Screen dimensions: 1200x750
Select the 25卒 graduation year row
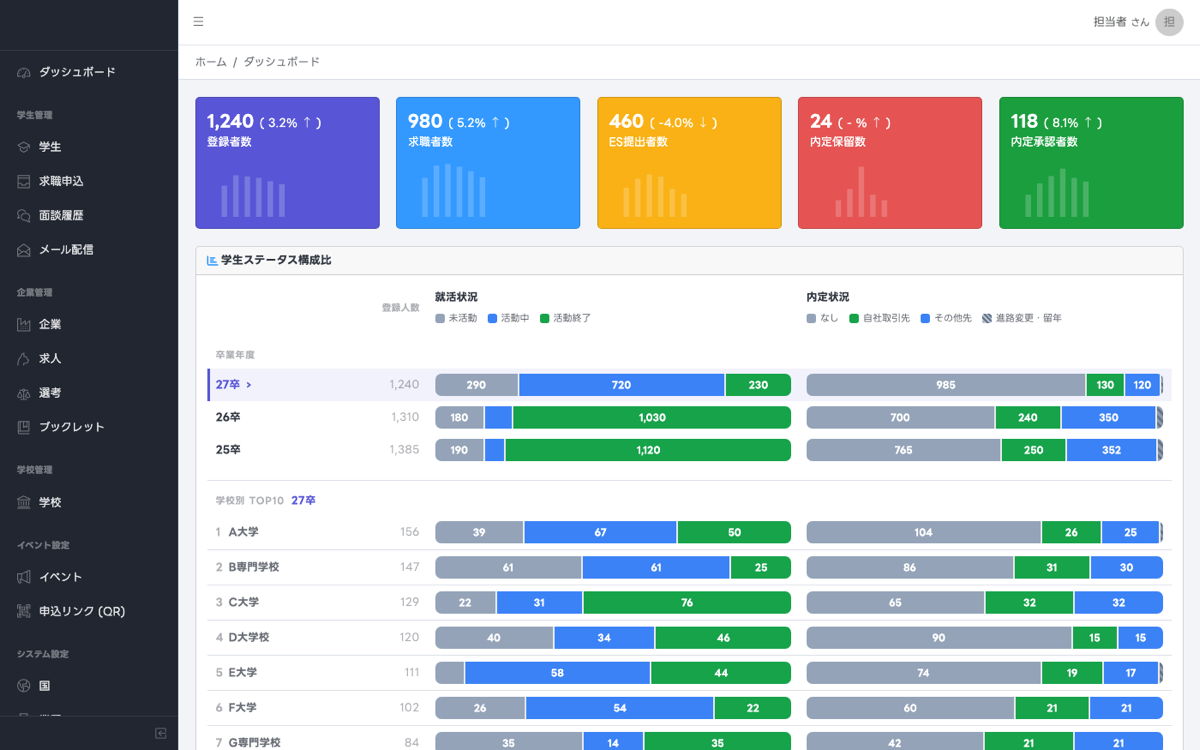[689, 450]
